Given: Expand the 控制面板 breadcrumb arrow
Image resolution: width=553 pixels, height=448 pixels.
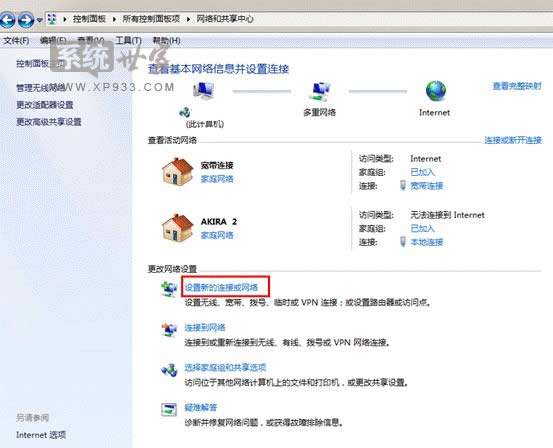Looking at the screenshot, I should (114, 19).
